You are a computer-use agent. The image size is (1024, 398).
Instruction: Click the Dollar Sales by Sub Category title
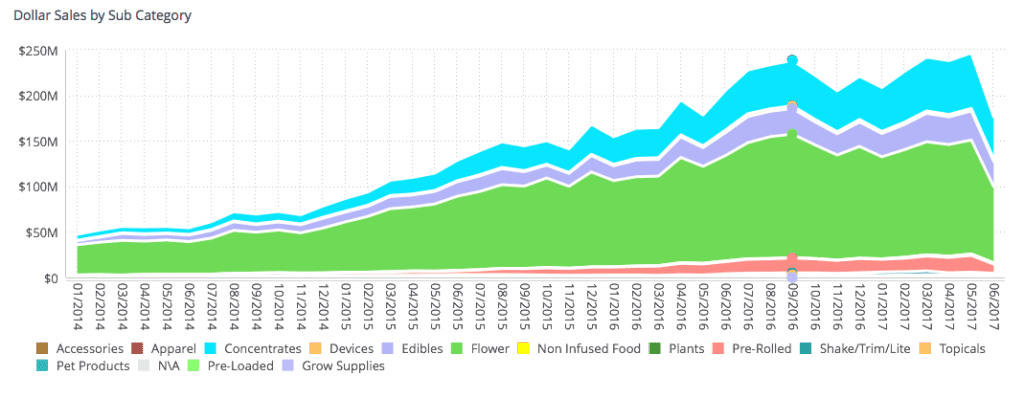tap(103, 14)
